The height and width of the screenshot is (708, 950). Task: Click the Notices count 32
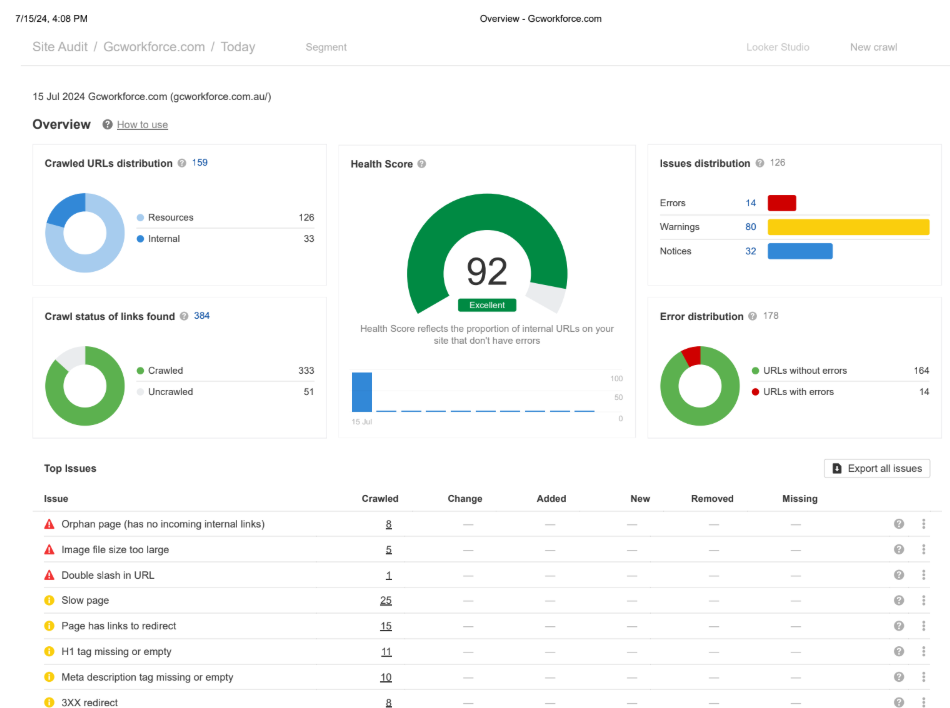pos(751,251)
